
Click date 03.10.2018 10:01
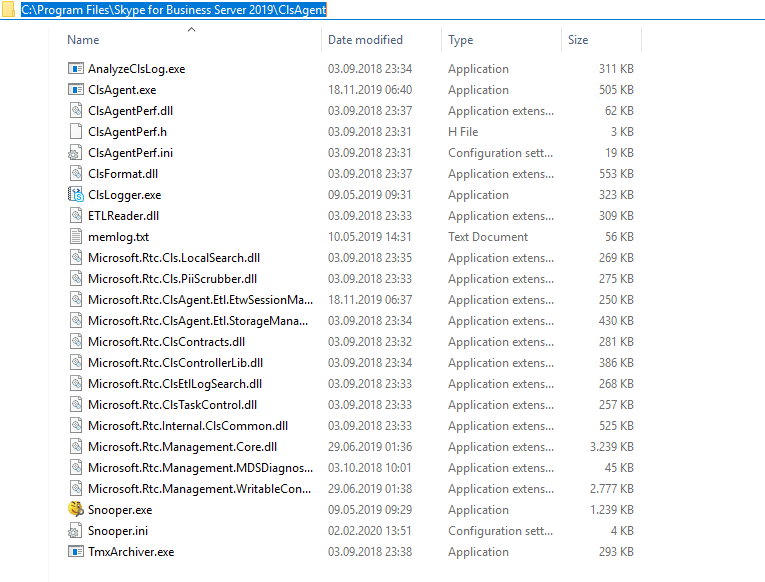tap(370, 467)
